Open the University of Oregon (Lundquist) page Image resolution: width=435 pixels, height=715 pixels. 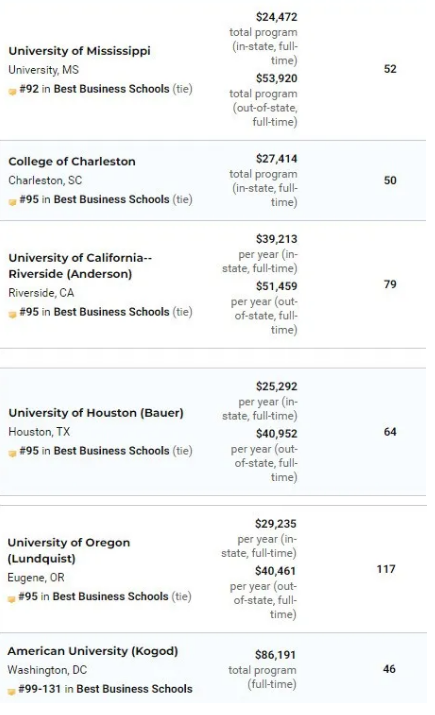coord(69,550)
